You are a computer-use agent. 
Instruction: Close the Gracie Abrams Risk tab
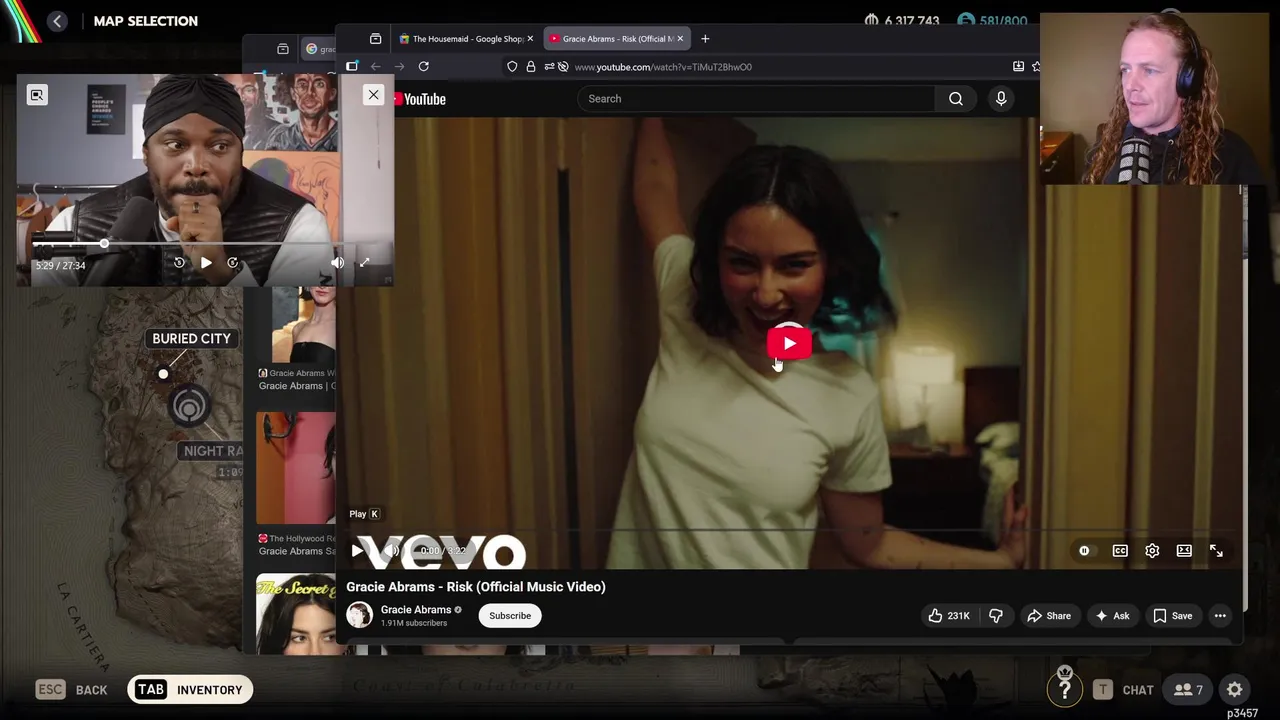point(680,39)
